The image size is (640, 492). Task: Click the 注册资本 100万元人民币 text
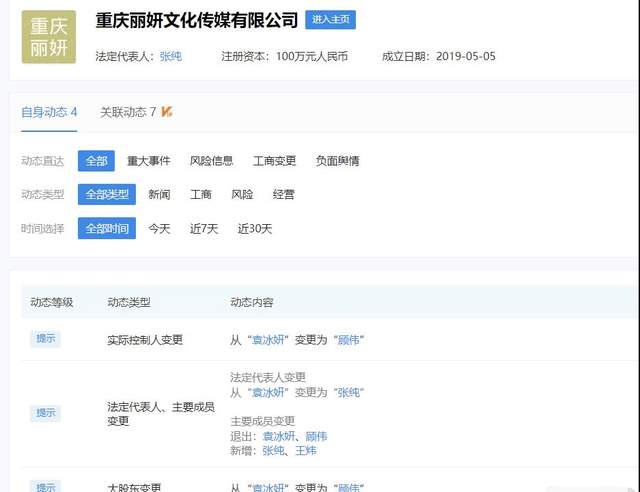pyautogui.click(x=284, y=56)
